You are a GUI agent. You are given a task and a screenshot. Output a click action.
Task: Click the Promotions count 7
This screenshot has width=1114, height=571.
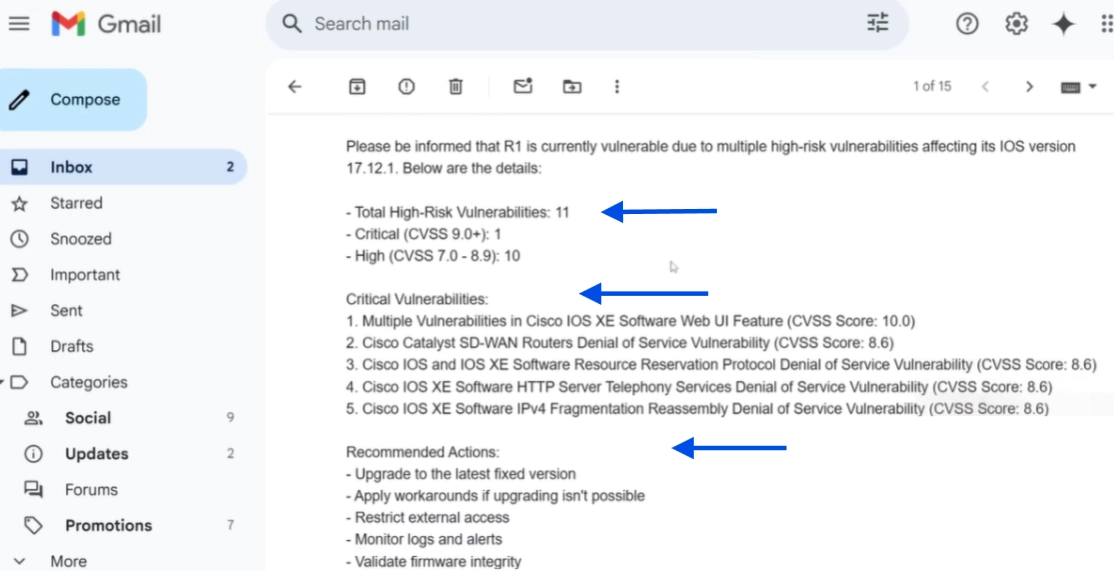pos(230,526)
